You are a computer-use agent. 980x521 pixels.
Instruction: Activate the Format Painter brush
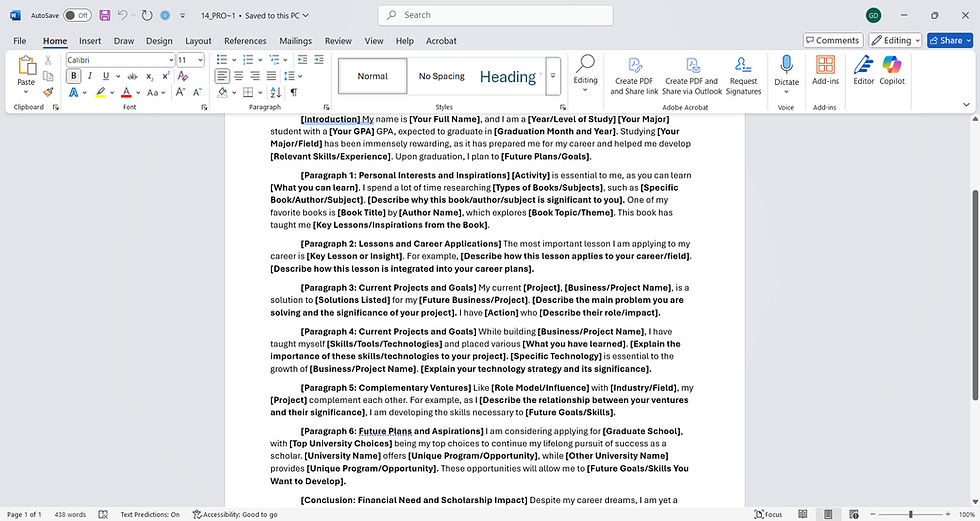click(x=48, y=92)
